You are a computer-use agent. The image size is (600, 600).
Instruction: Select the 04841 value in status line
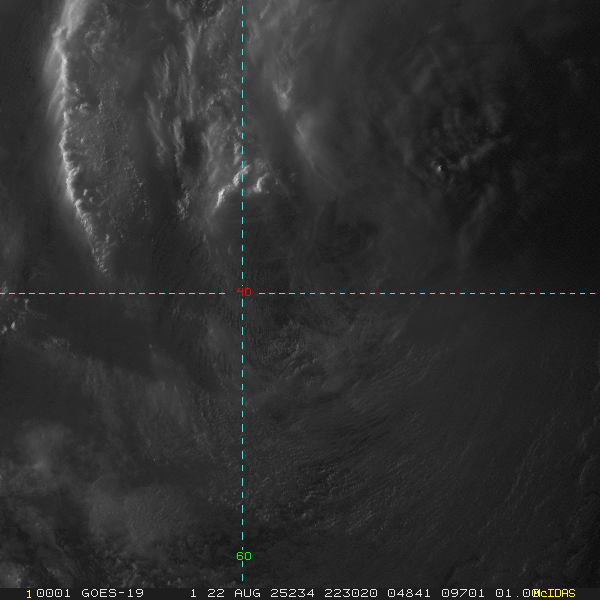(x=409, y=593)
